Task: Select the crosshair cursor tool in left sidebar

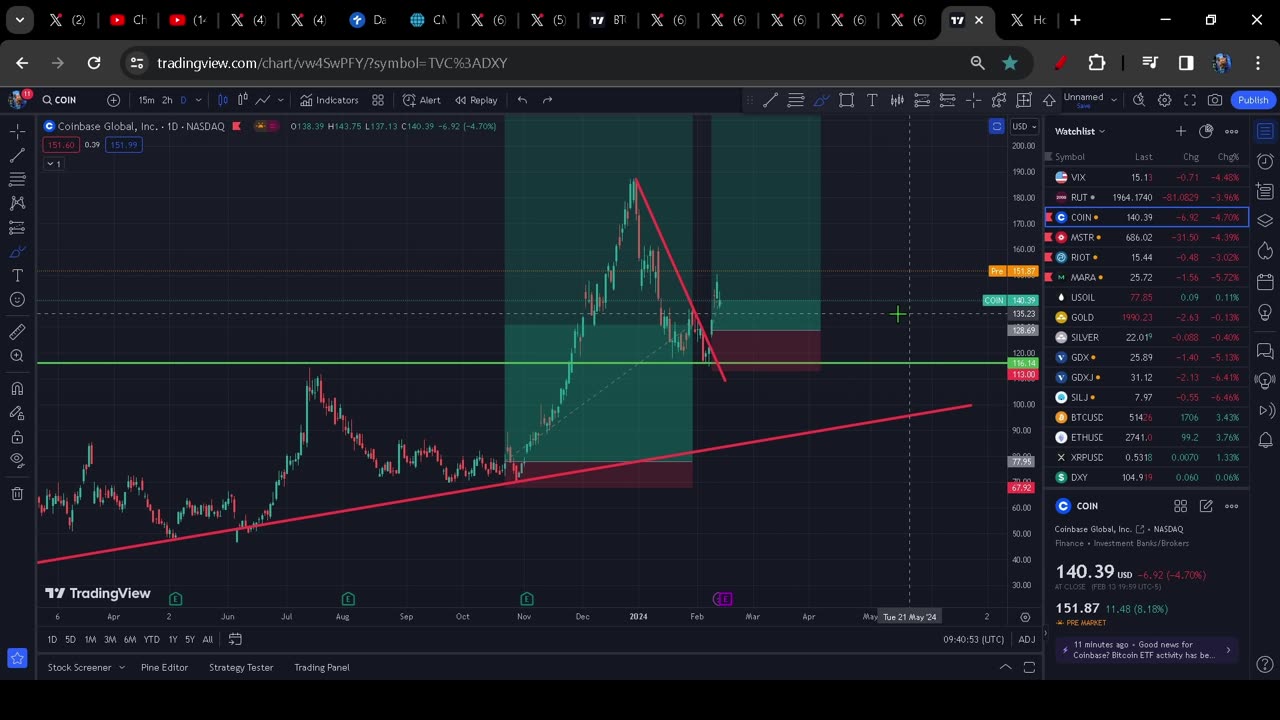Action: (17, 131)
